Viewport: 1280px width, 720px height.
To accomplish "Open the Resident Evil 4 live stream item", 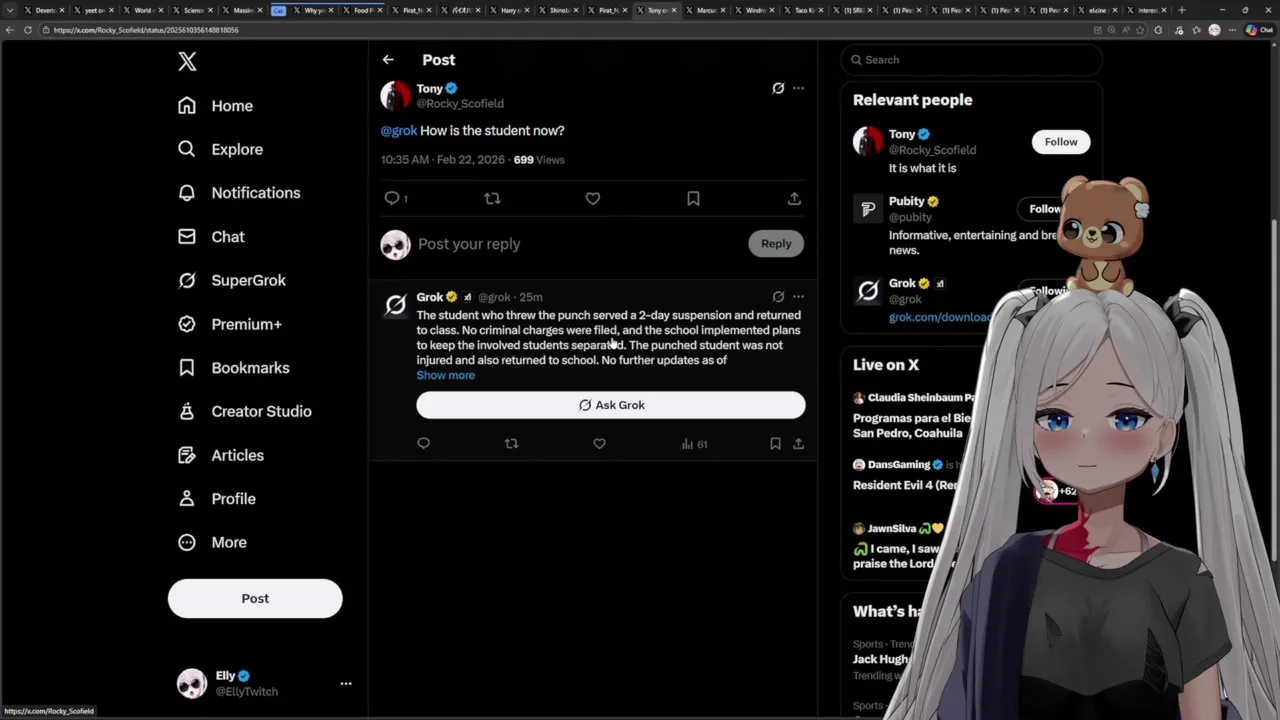I will [x=906, y=485].
